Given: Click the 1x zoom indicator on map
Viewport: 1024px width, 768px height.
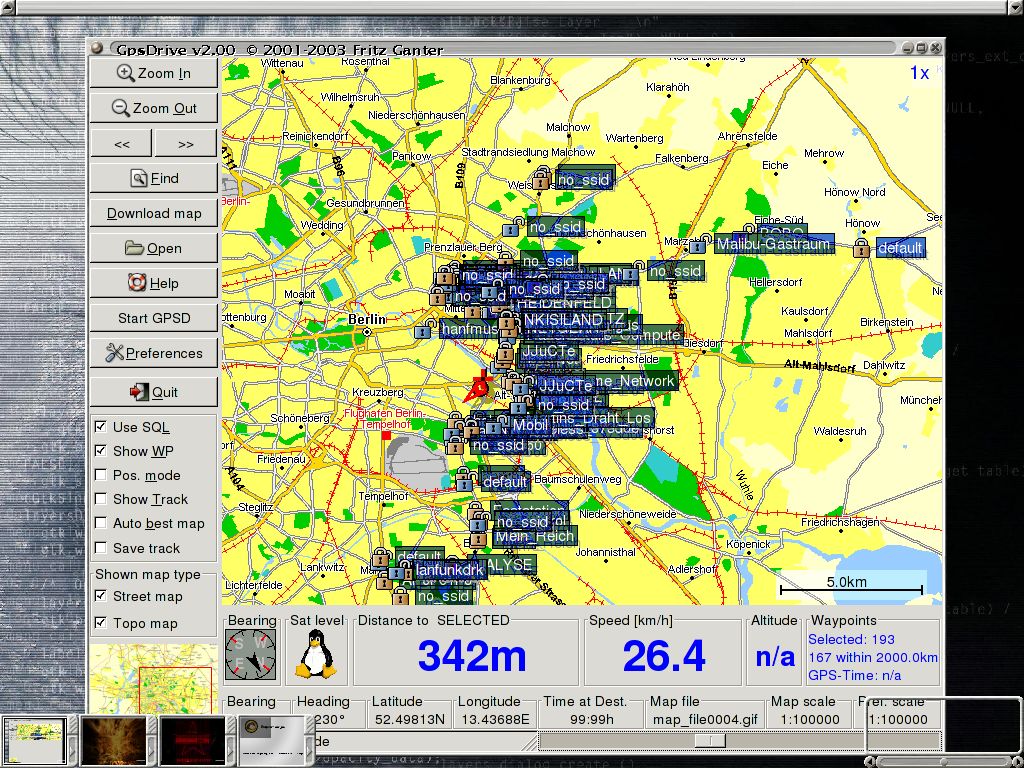Looking at the screenshot, I should coord(920,73).
